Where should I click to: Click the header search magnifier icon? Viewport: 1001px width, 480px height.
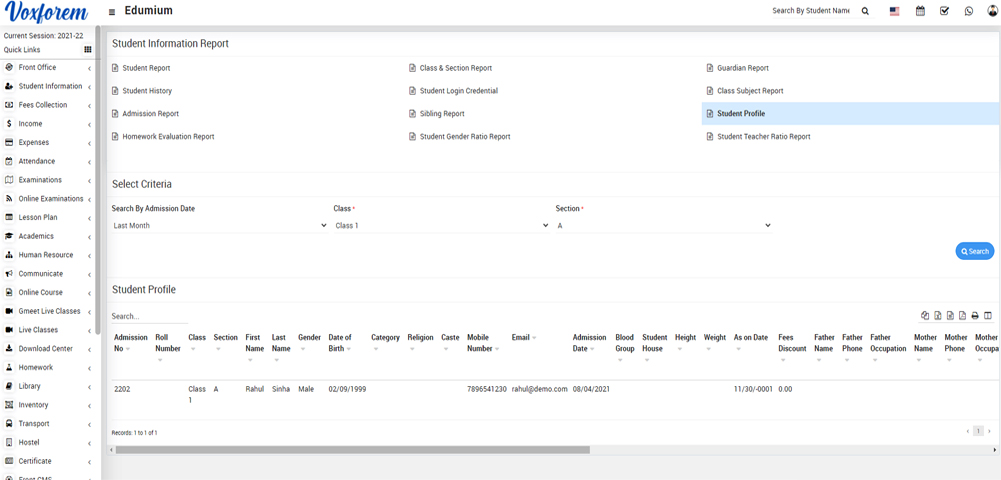865,11
